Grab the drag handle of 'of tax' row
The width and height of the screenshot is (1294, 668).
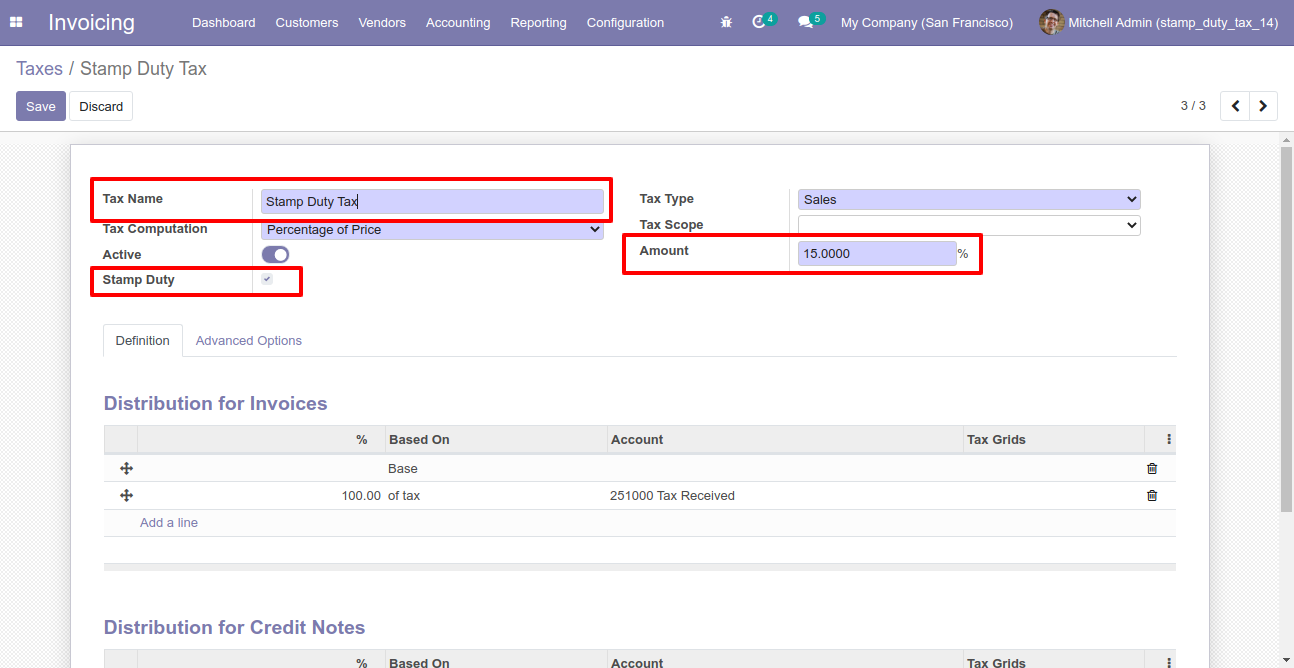(127, 495)
